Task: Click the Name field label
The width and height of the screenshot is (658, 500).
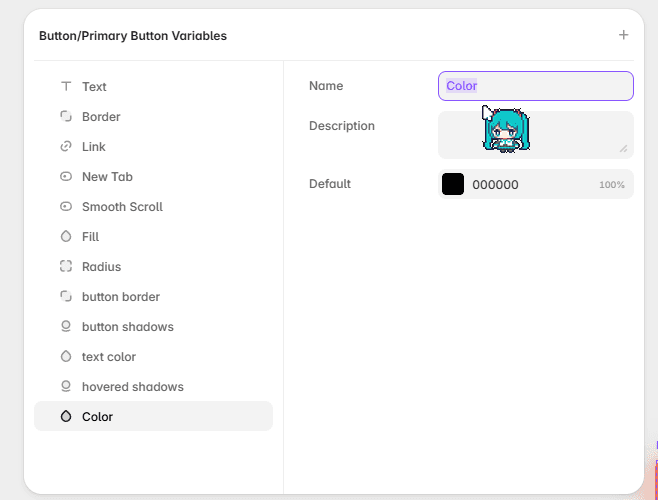Action: pyautogui.click(x=326, y=86)
